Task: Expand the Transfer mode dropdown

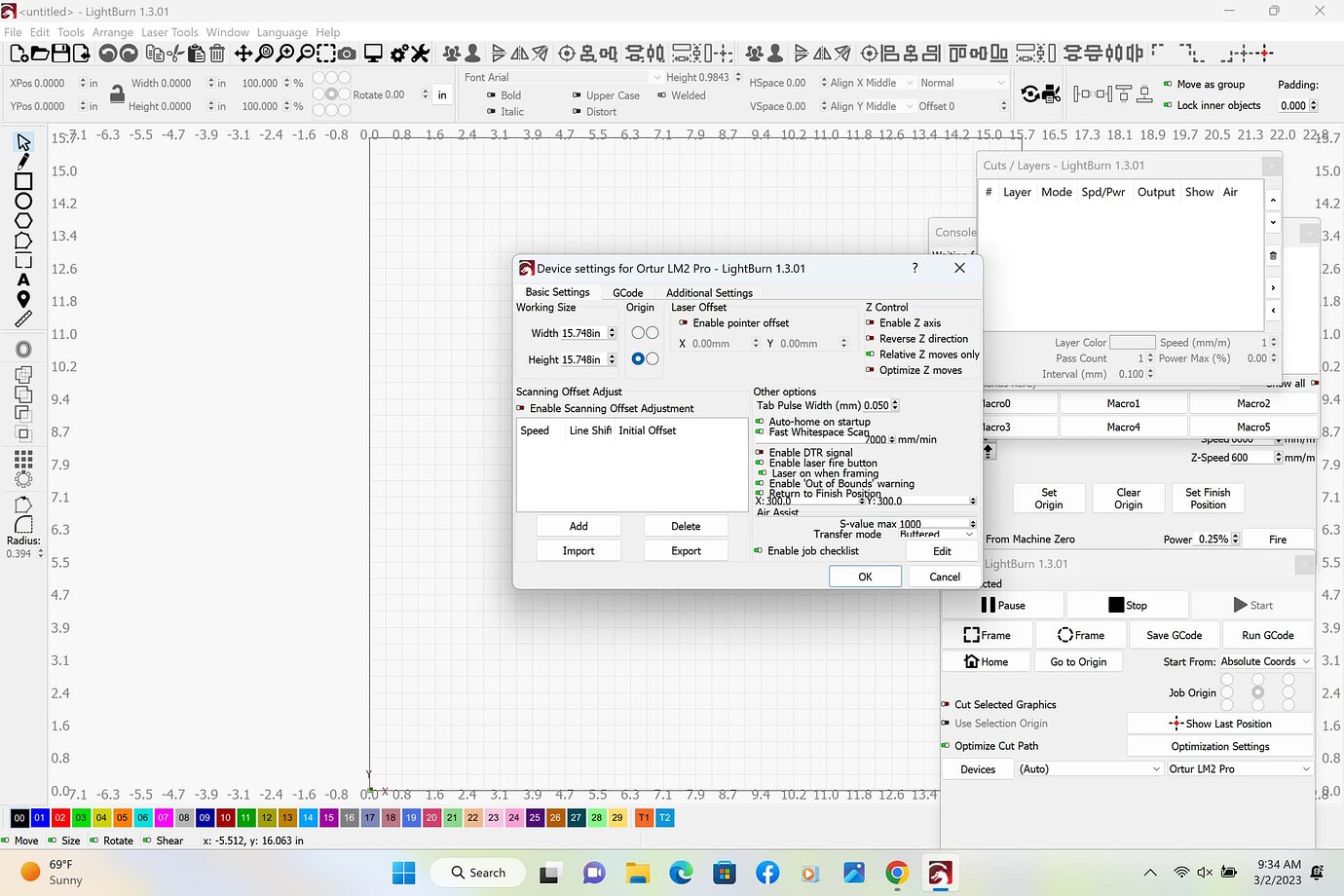Action: [x=935, y=535]
